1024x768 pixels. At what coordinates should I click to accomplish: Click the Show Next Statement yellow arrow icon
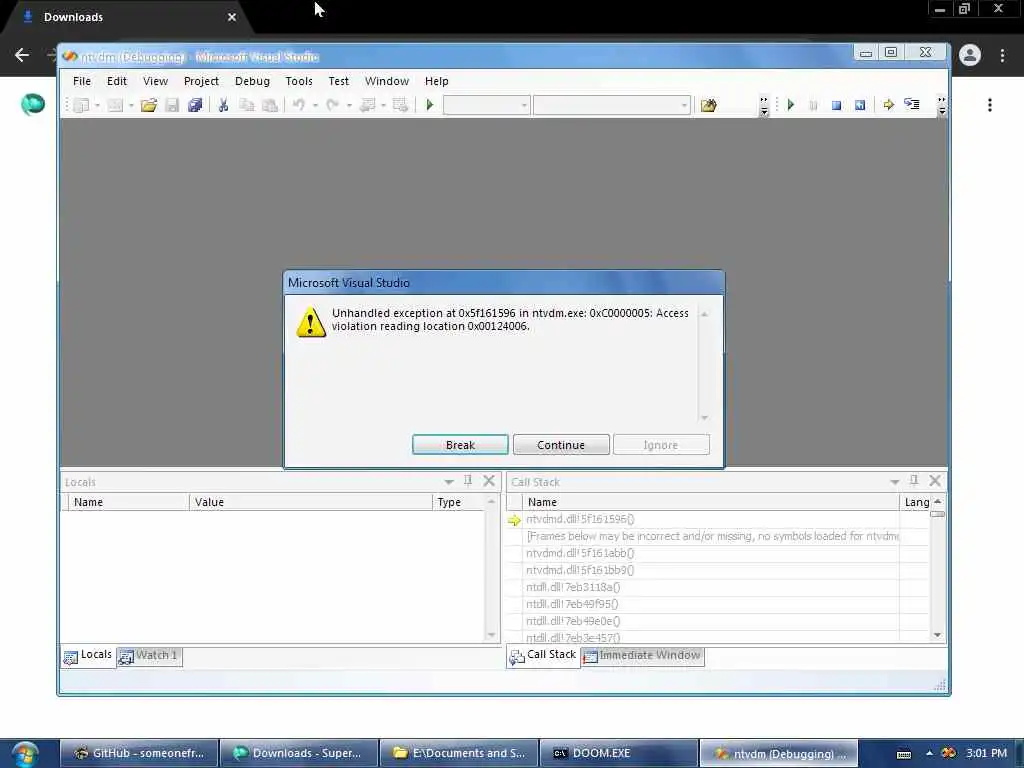pyautogui.click(x=888, y=105)
